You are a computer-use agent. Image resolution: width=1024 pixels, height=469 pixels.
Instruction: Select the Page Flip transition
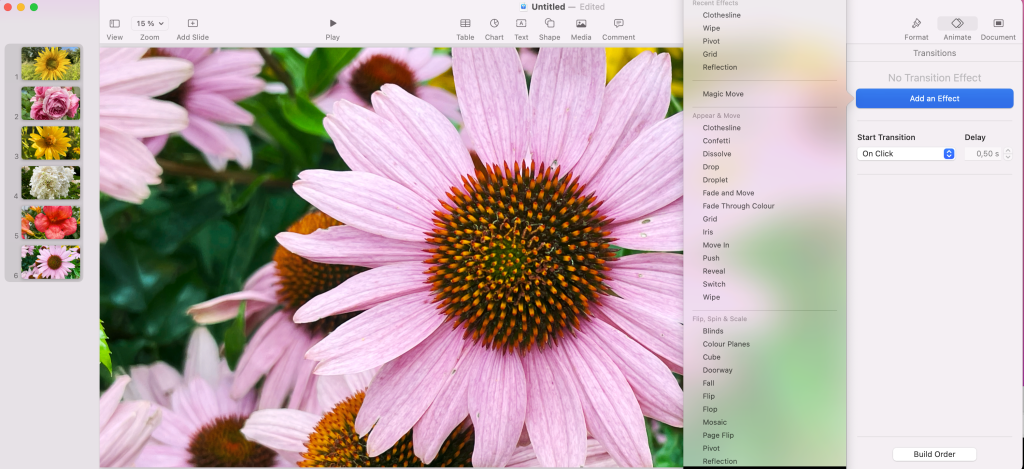[x=718, y=436]
